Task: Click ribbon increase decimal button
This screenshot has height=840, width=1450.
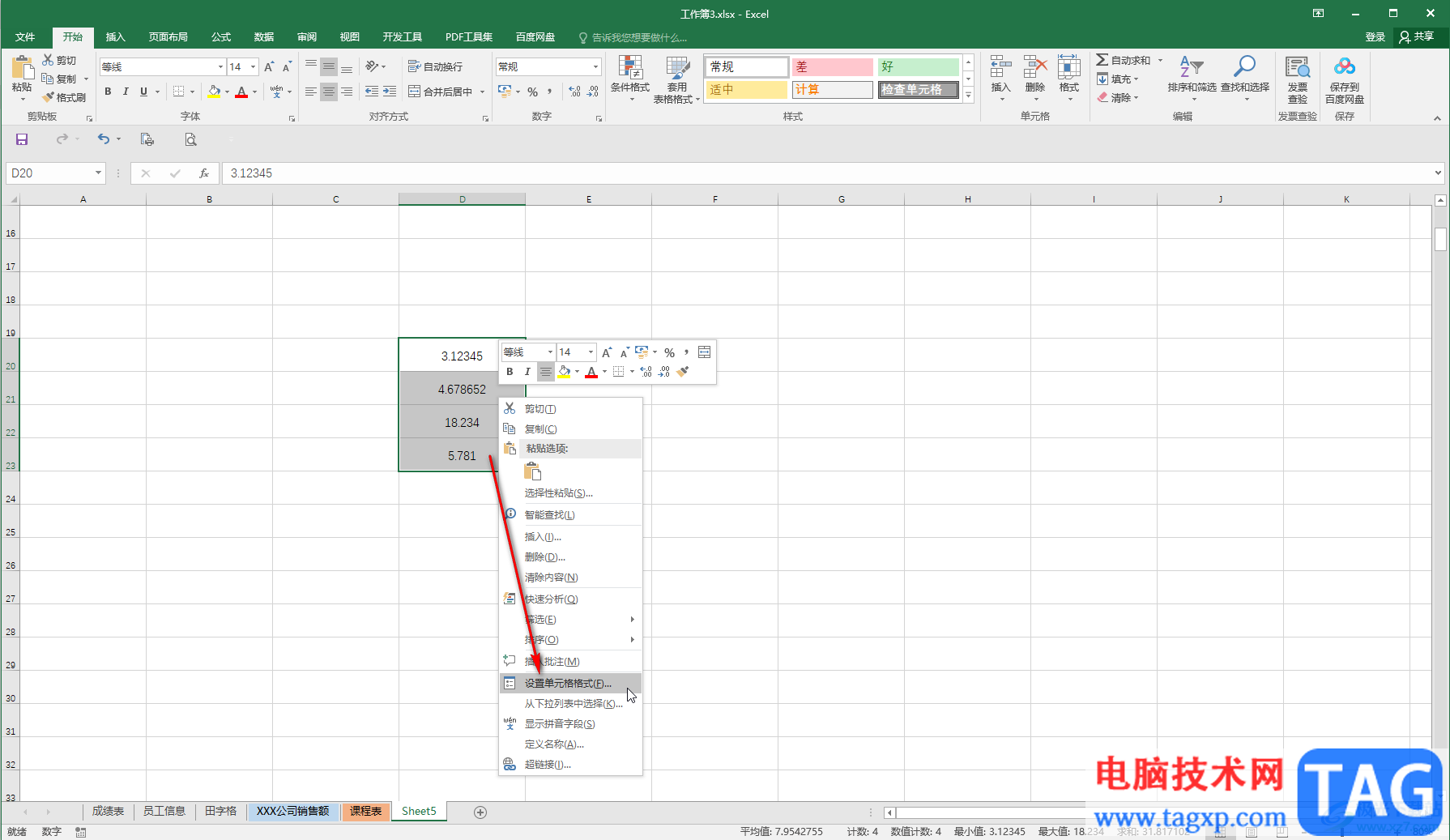Action: [x=574, y=92]
